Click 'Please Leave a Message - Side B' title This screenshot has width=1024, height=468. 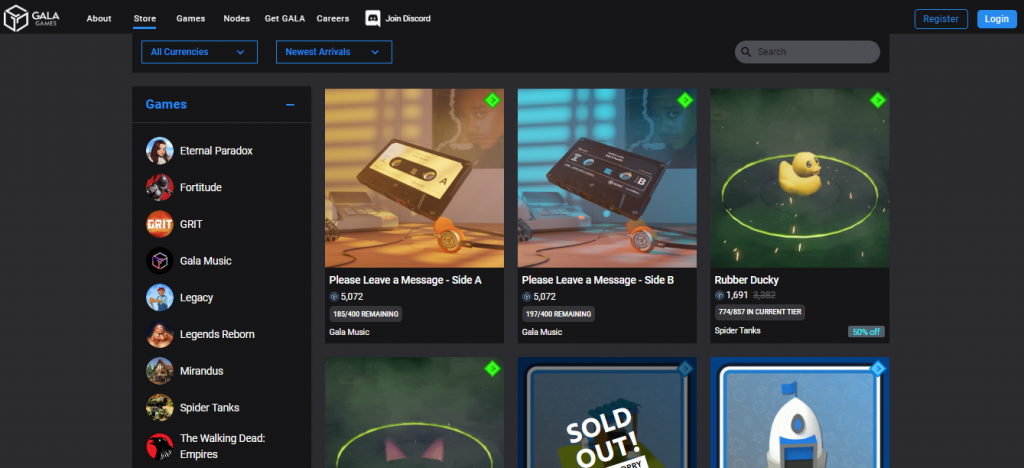[x=598, y=280]
